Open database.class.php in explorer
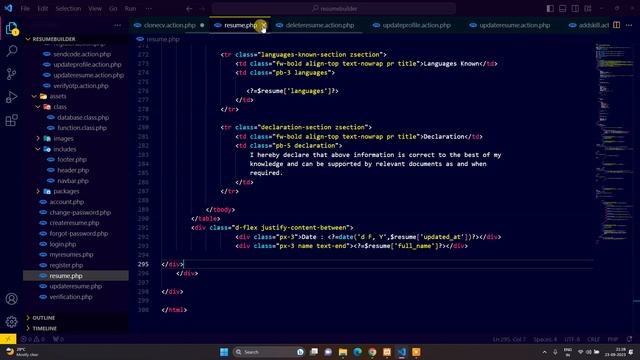 [83, 118]
